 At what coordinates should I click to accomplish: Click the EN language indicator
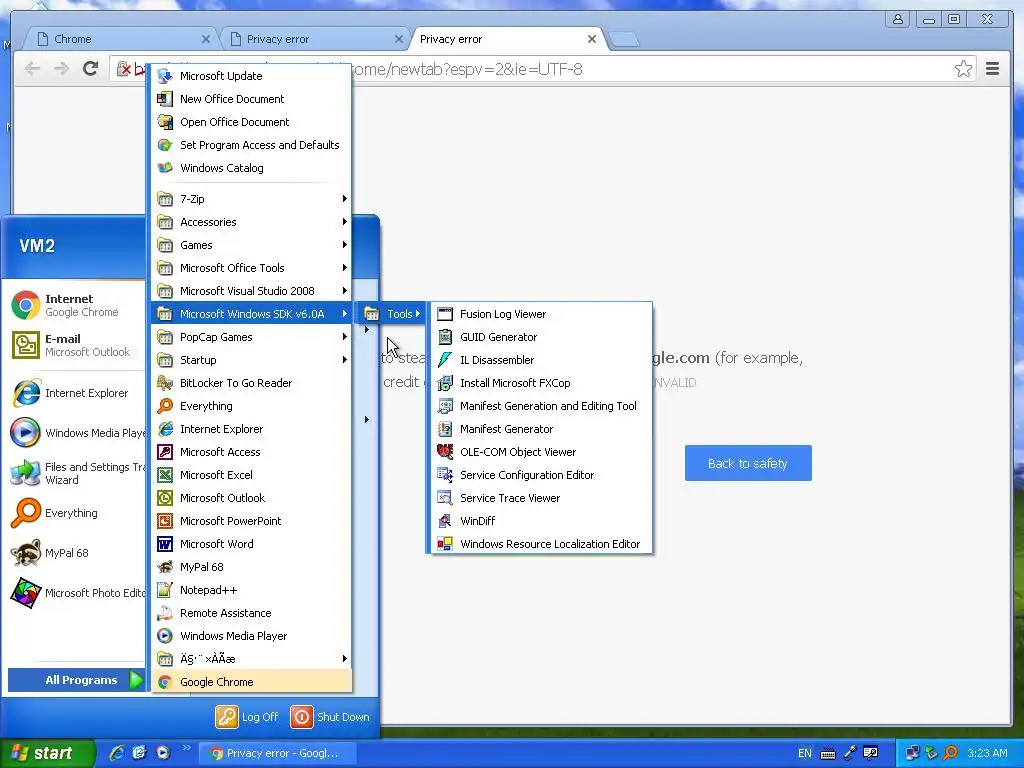(x=805, y=753)
